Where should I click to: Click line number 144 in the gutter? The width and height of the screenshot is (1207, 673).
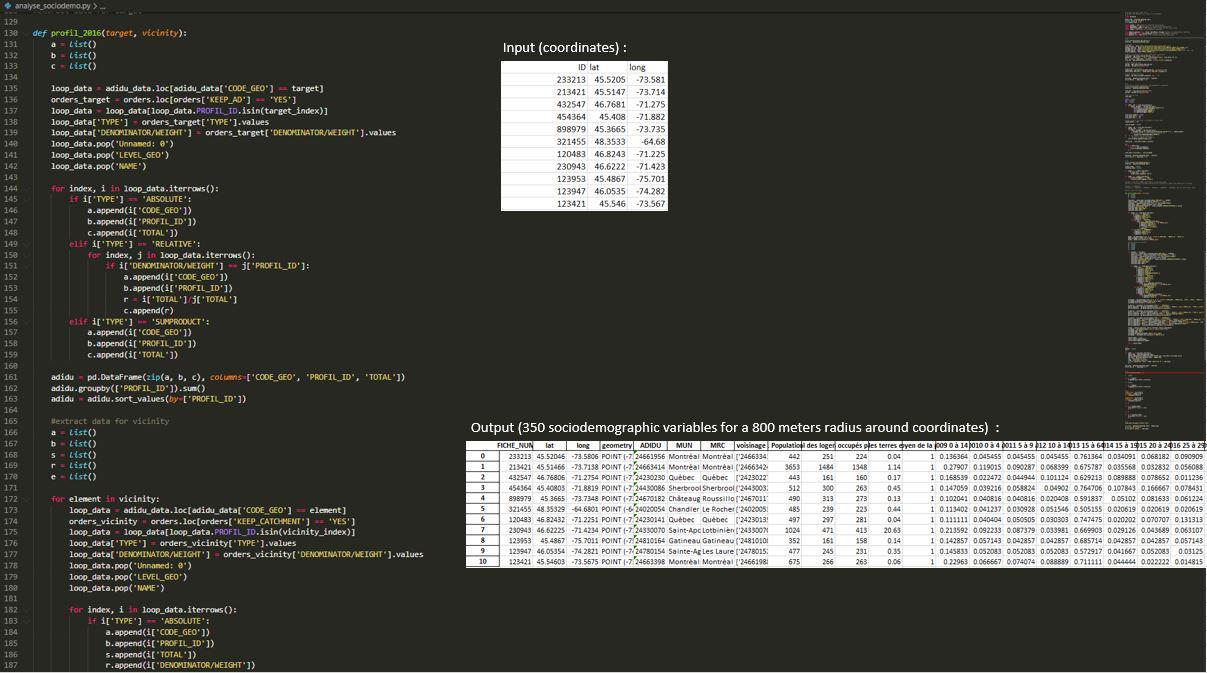tap(12, 188)
